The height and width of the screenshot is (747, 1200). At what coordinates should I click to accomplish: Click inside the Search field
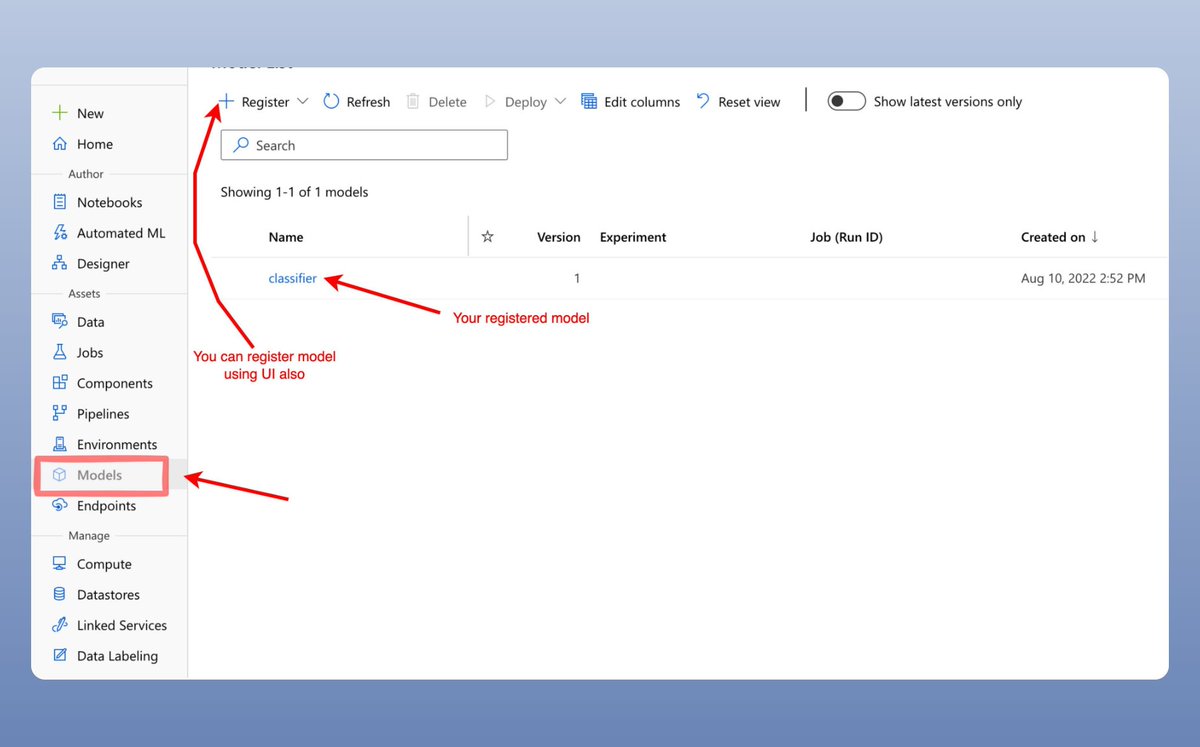coord(363,144)
